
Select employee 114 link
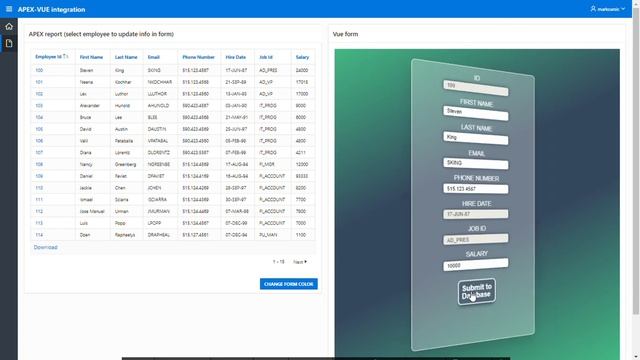[x=39, y=235]
